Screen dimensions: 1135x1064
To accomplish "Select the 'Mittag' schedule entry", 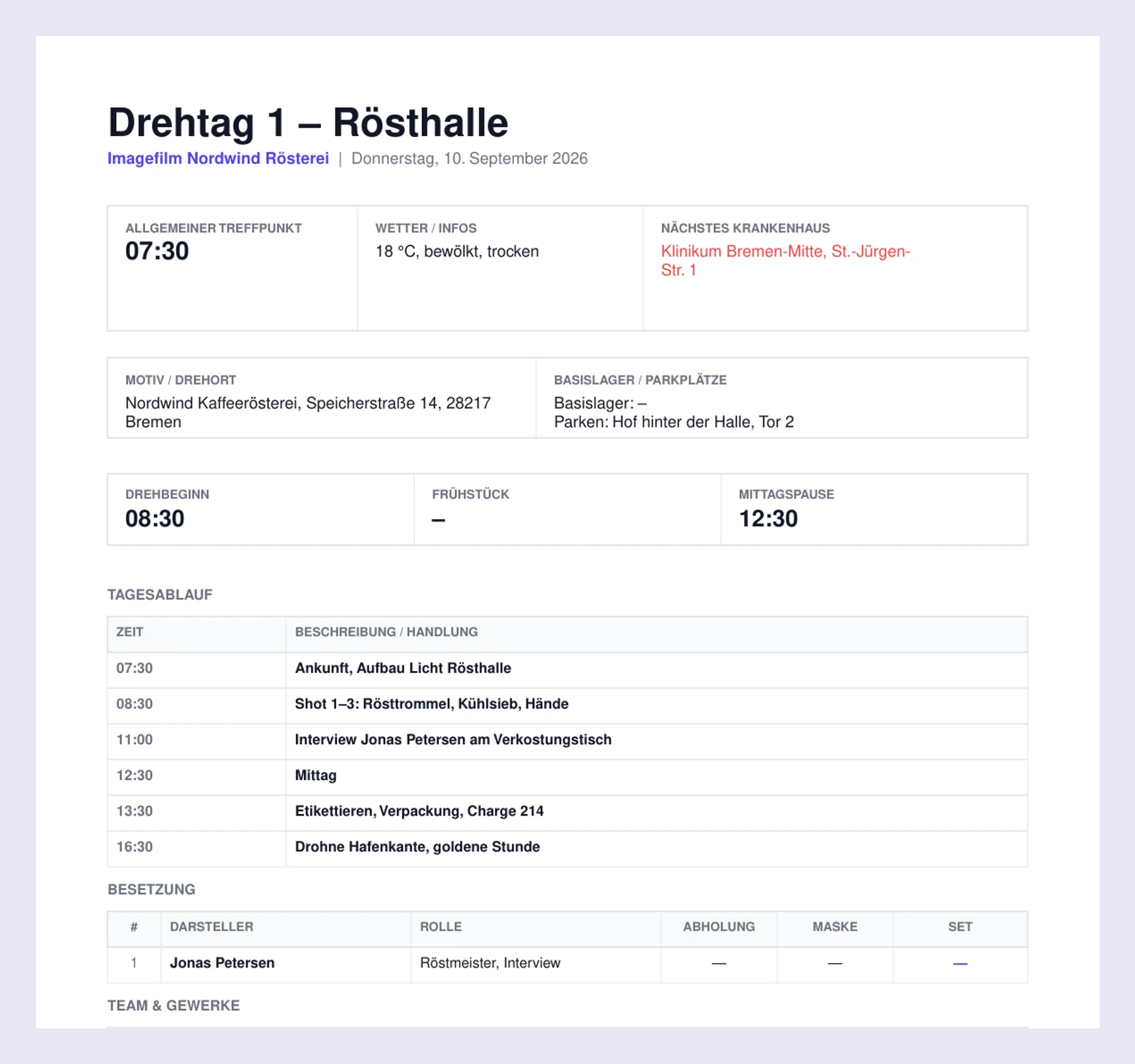I will (x=567, y=776).
